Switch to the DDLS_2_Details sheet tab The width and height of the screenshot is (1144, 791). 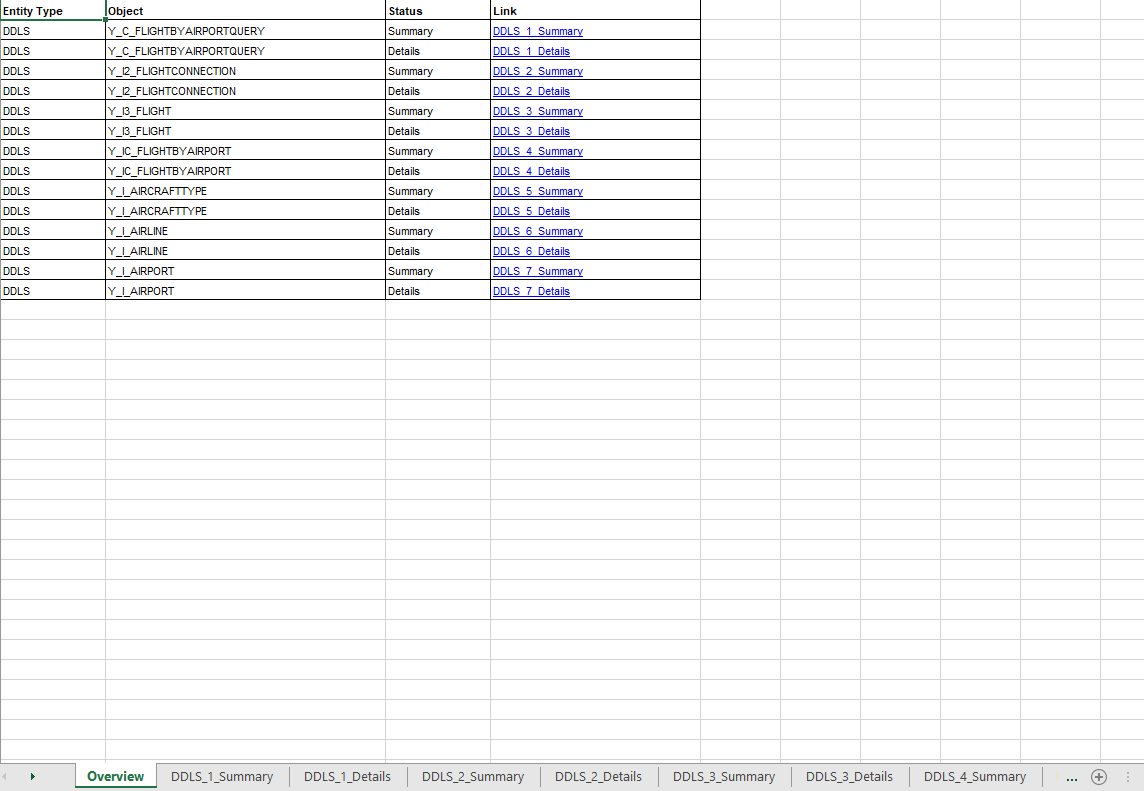tap(598, 776)
